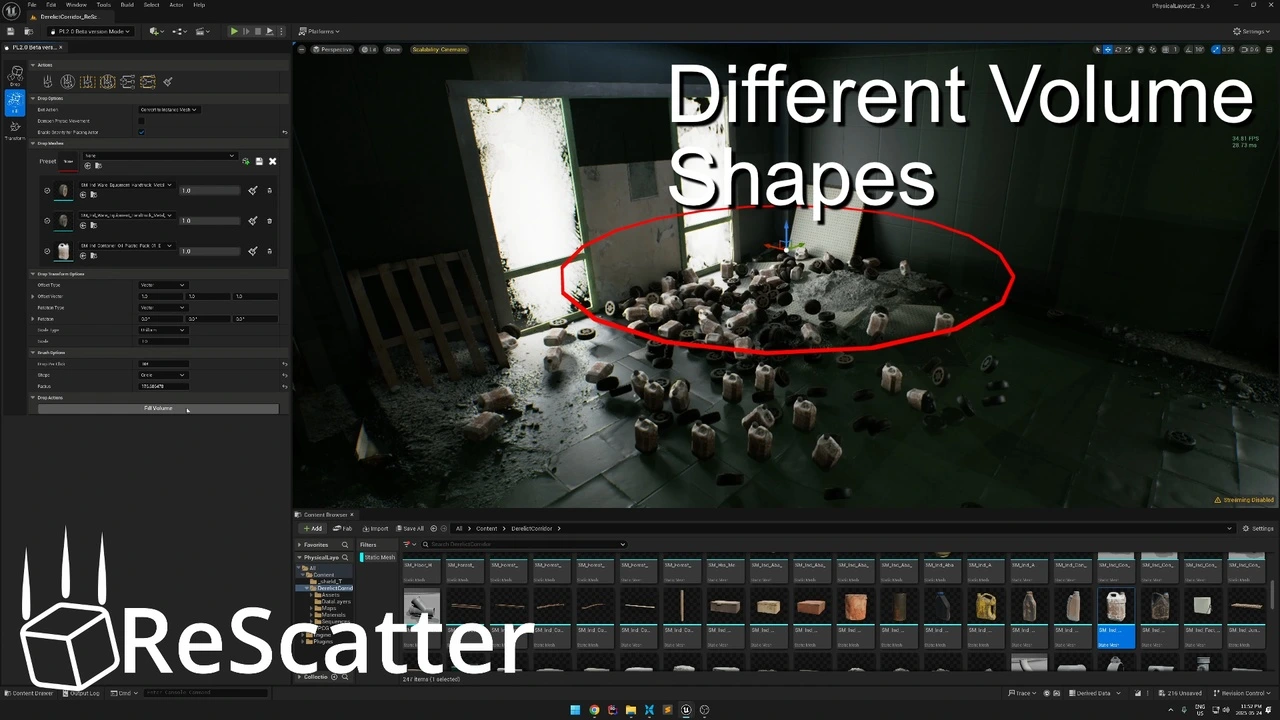Open the Build menu

point(127,5)
